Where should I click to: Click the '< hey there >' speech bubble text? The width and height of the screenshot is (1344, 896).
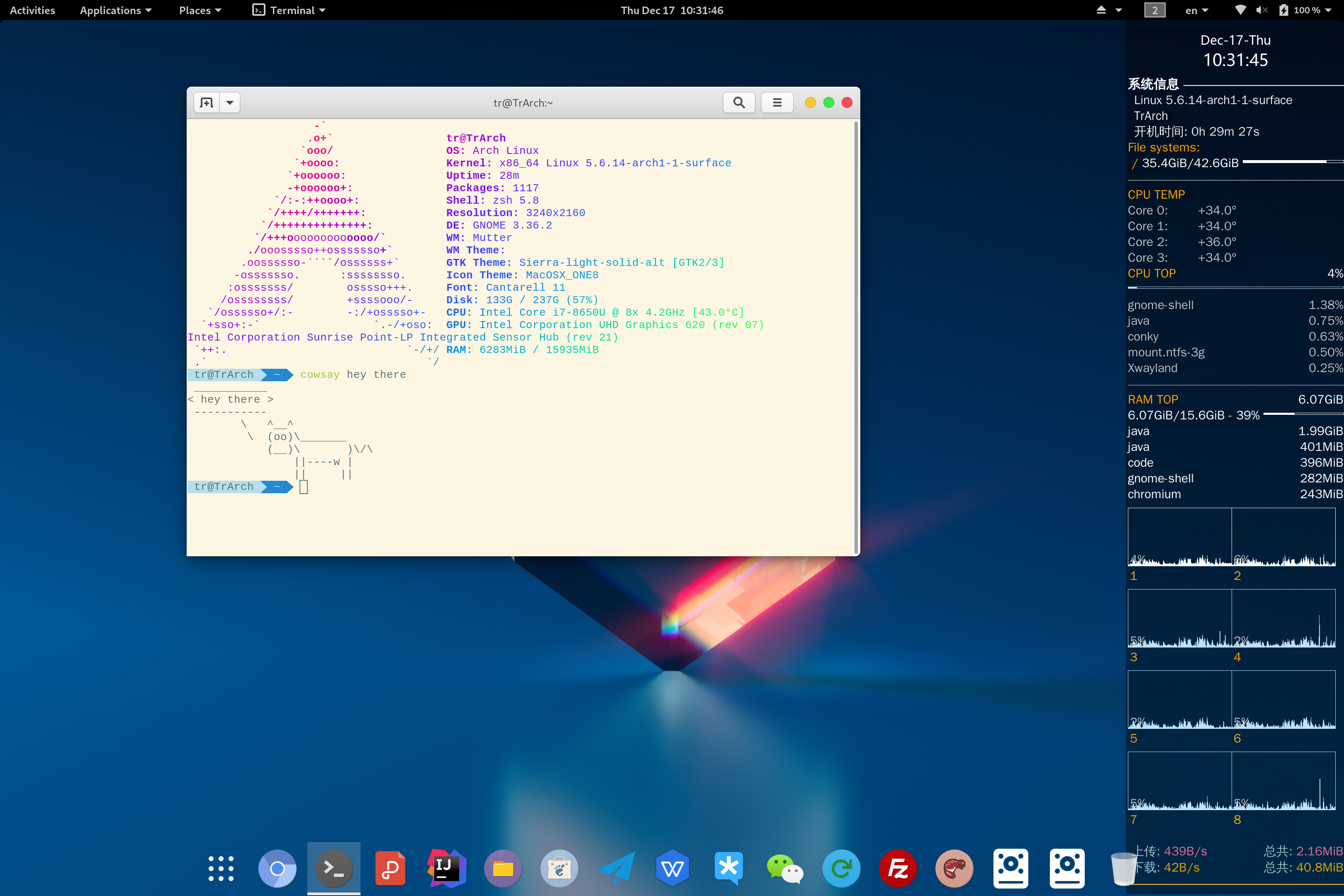click(231, 399)
